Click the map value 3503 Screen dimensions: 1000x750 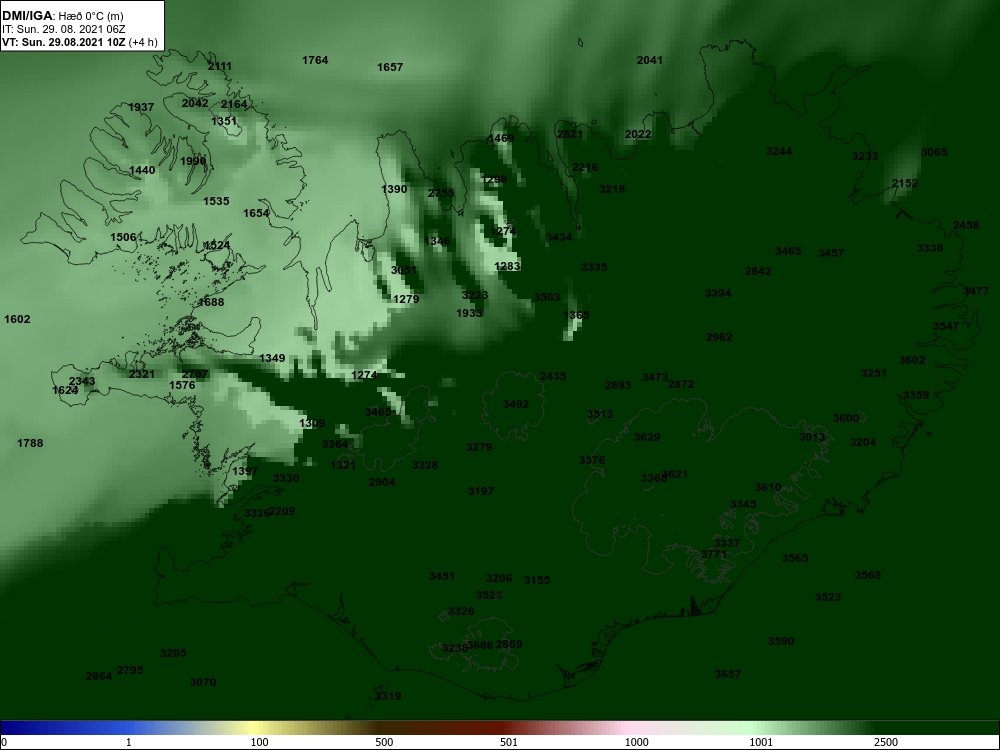pos(547,297)
